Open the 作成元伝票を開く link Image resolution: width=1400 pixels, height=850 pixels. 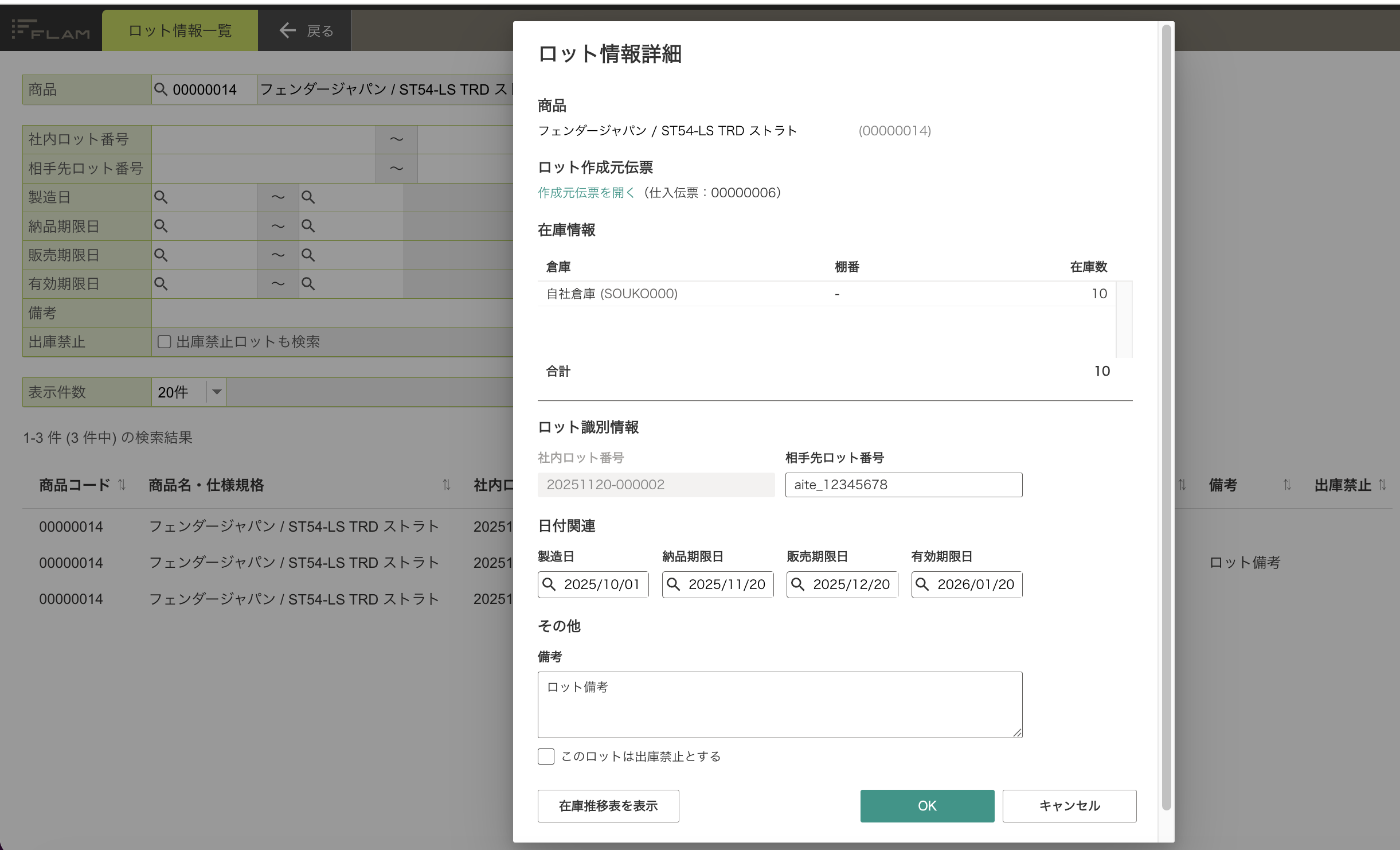[586, 193]
